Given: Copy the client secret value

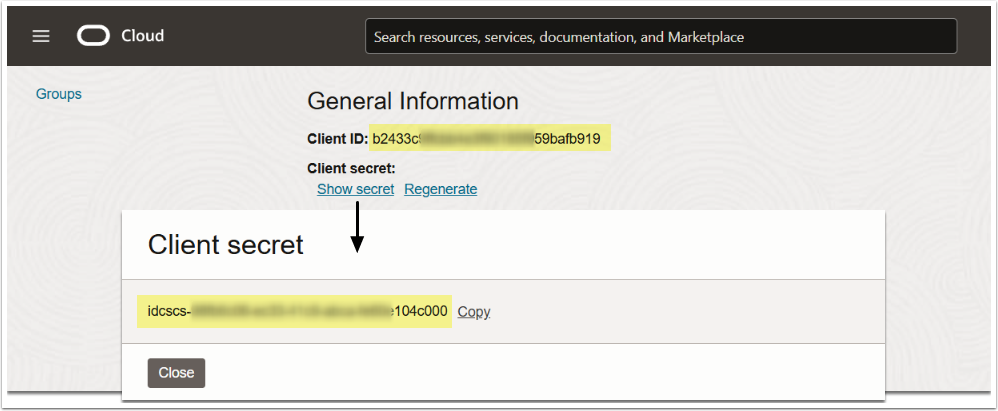Looking at the screenshot, I should [x=474, y=312].
